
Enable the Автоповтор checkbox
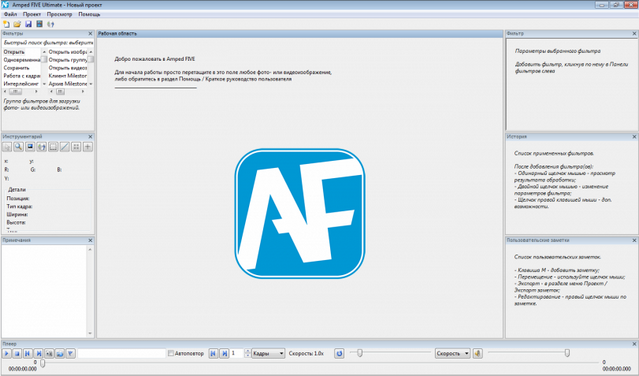(x=171, y=354)
